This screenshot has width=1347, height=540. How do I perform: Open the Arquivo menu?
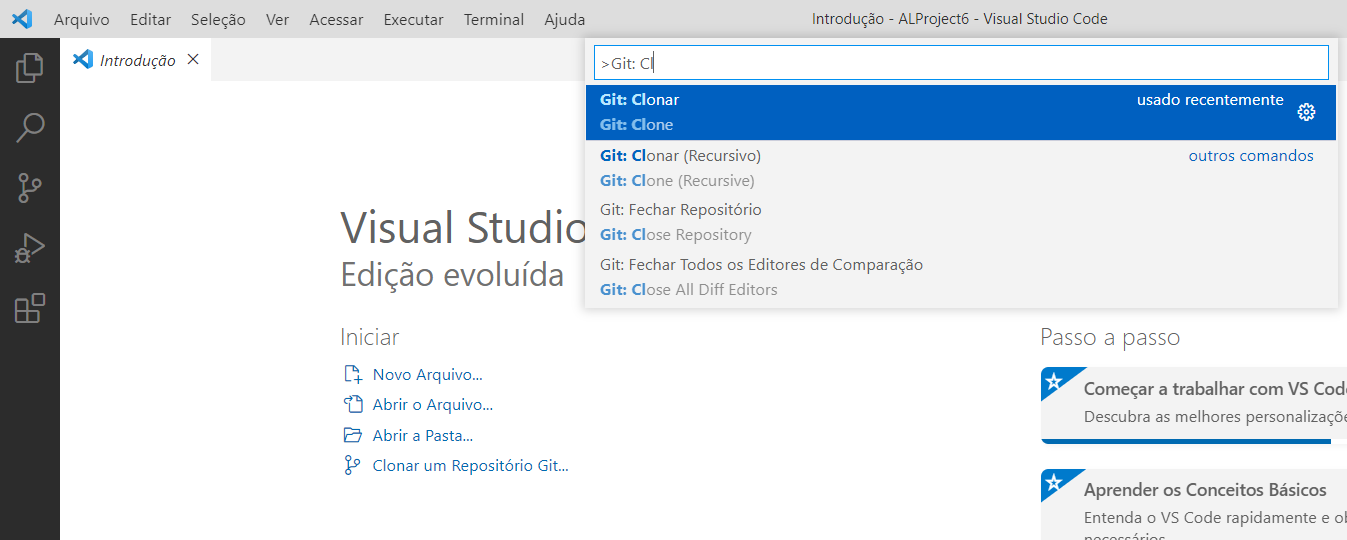82,19
